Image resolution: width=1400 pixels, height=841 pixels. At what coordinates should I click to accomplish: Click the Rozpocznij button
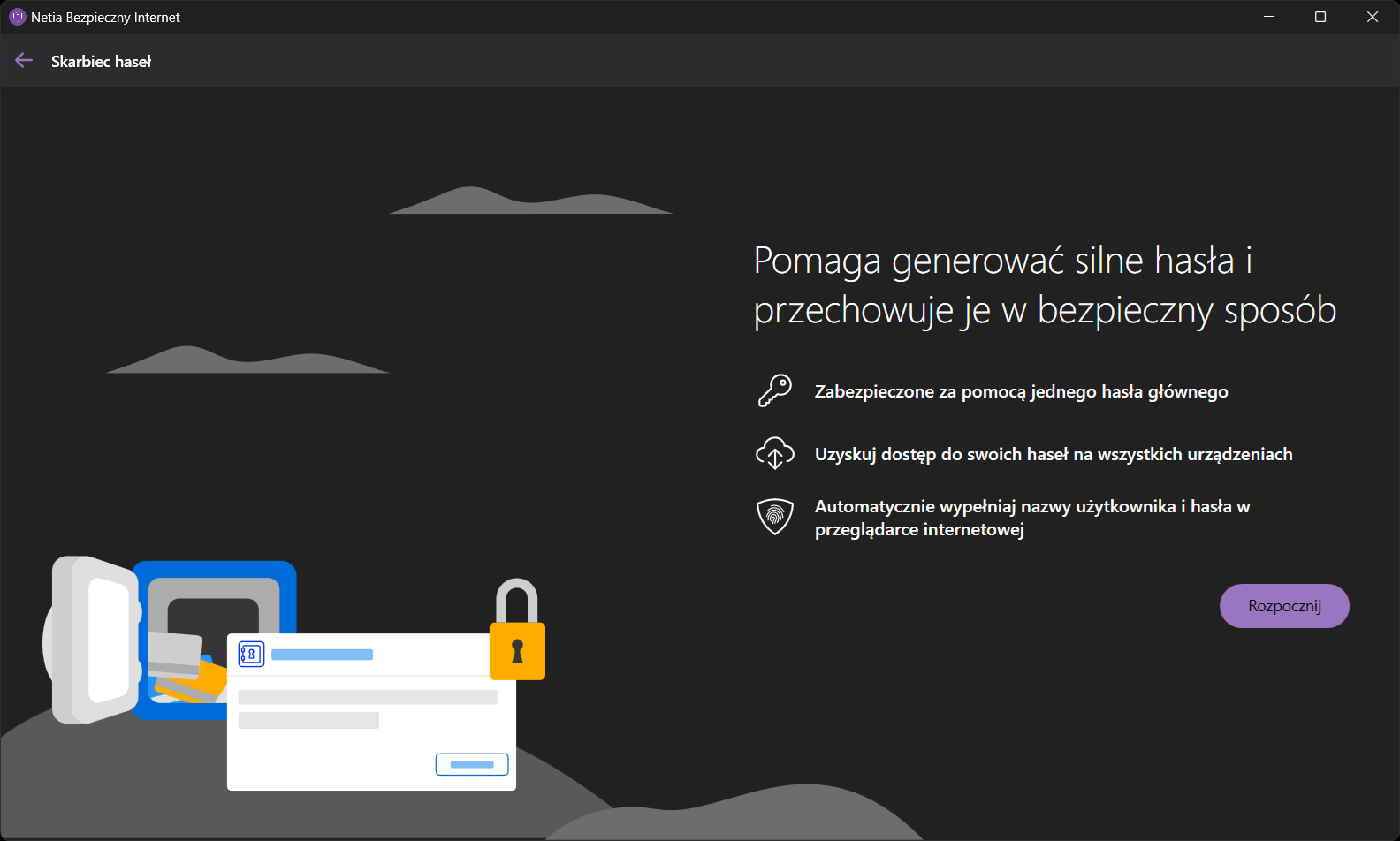pyautogui.click(x=1284, y=606)
